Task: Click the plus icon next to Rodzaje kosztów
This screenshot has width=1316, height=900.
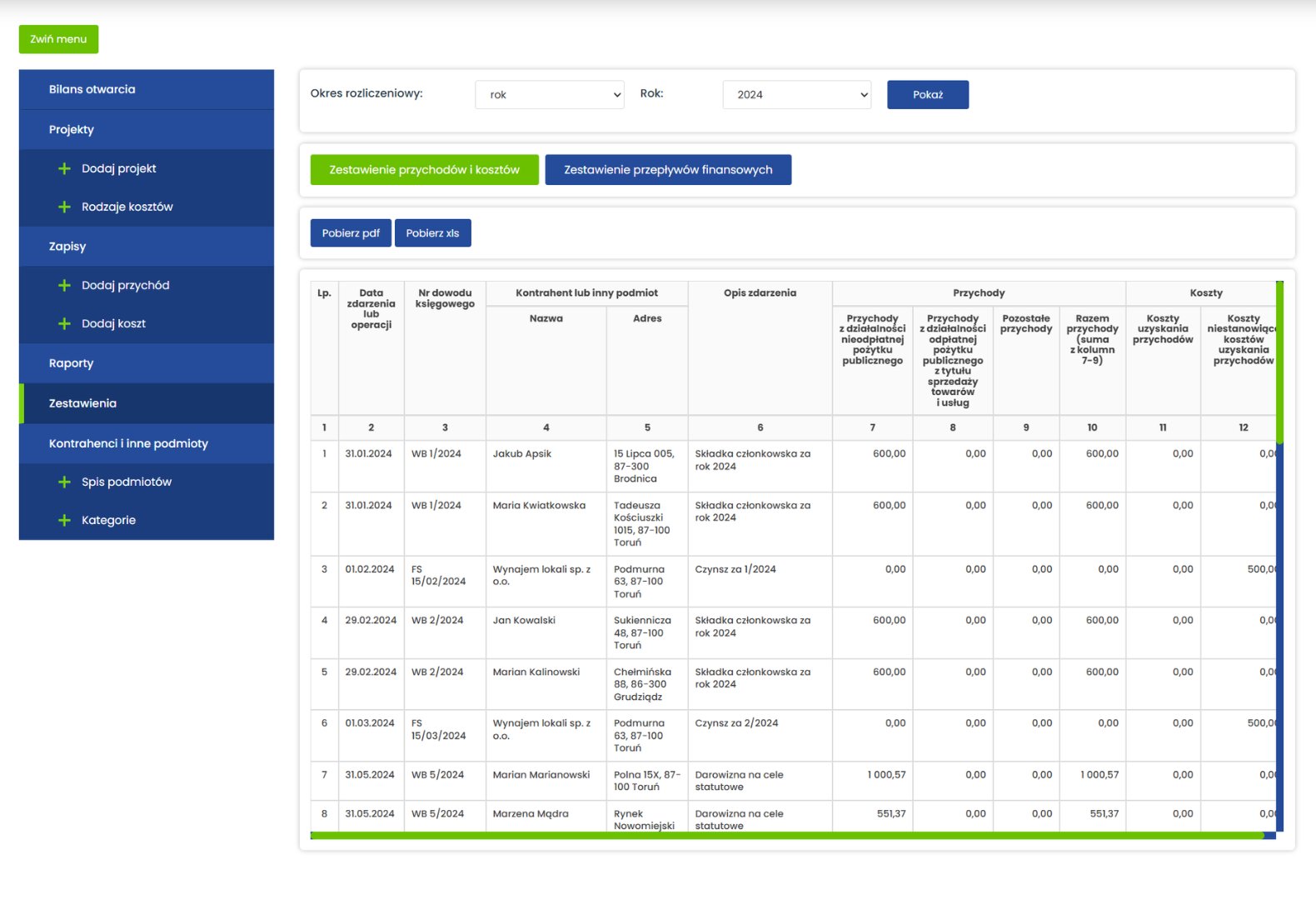Action: [64, 207]
